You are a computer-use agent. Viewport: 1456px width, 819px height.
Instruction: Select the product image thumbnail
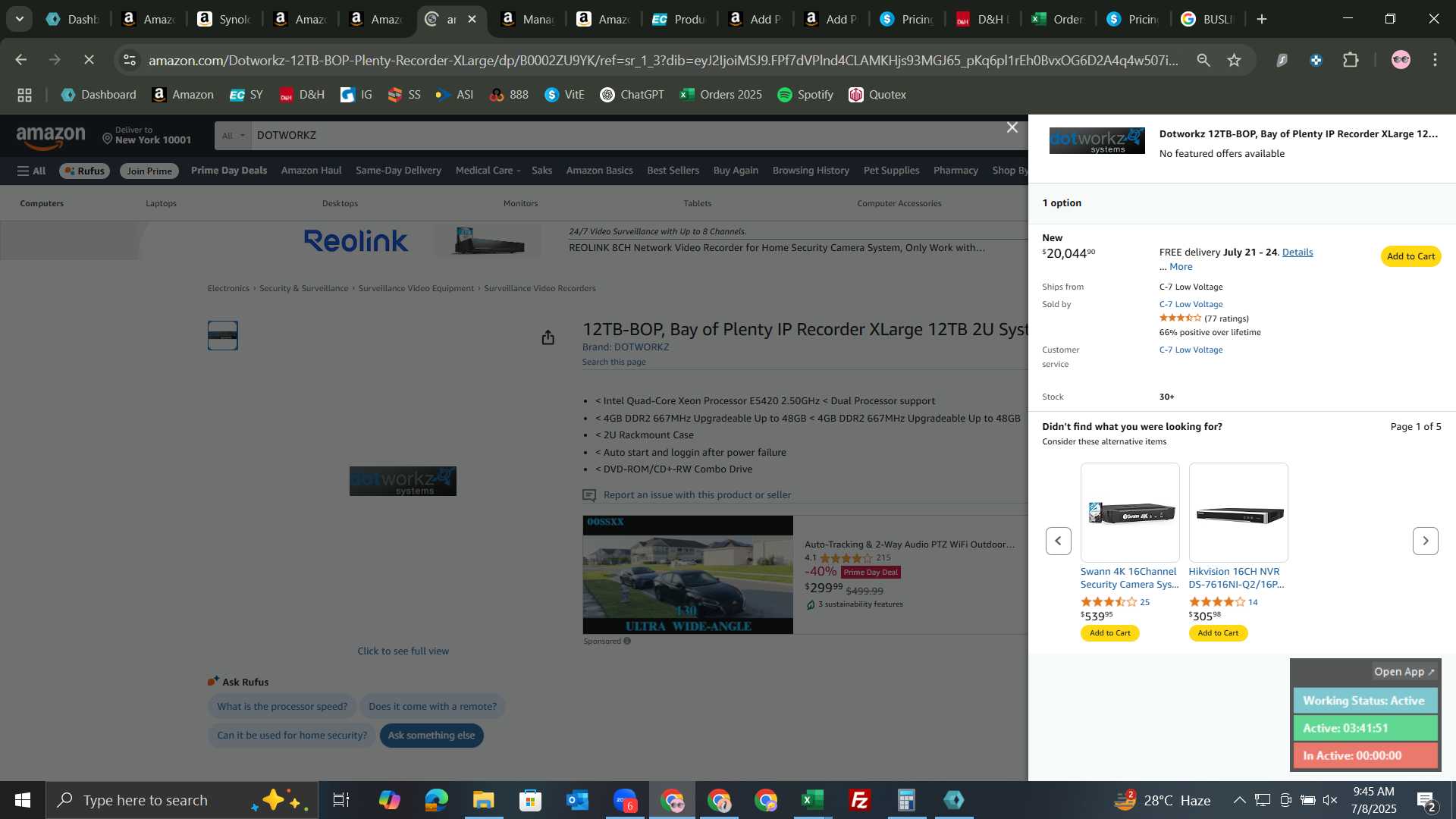222,336
